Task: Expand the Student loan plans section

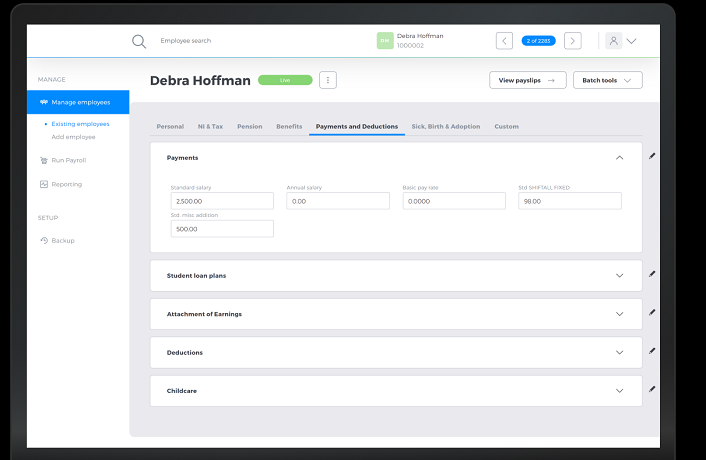Action: coord(619,275)
